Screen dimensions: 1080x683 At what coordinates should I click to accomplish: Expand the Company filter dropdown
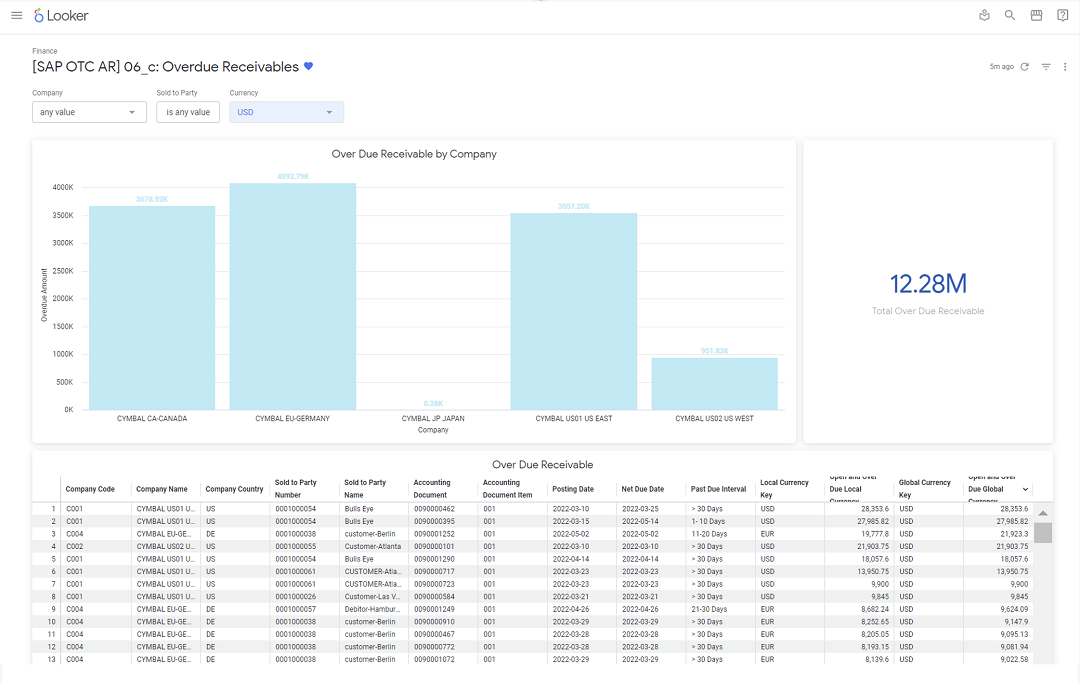pos(90,112)
